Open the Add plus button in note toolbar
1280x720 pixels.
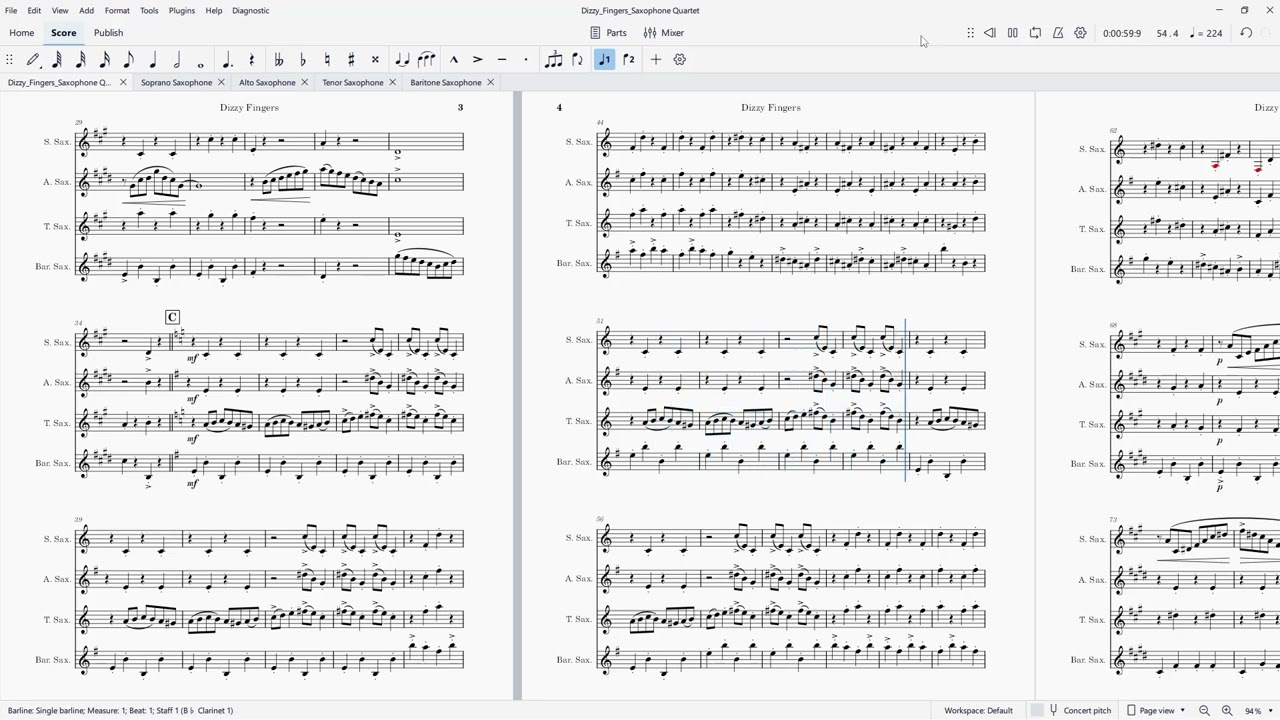(656, 60)
